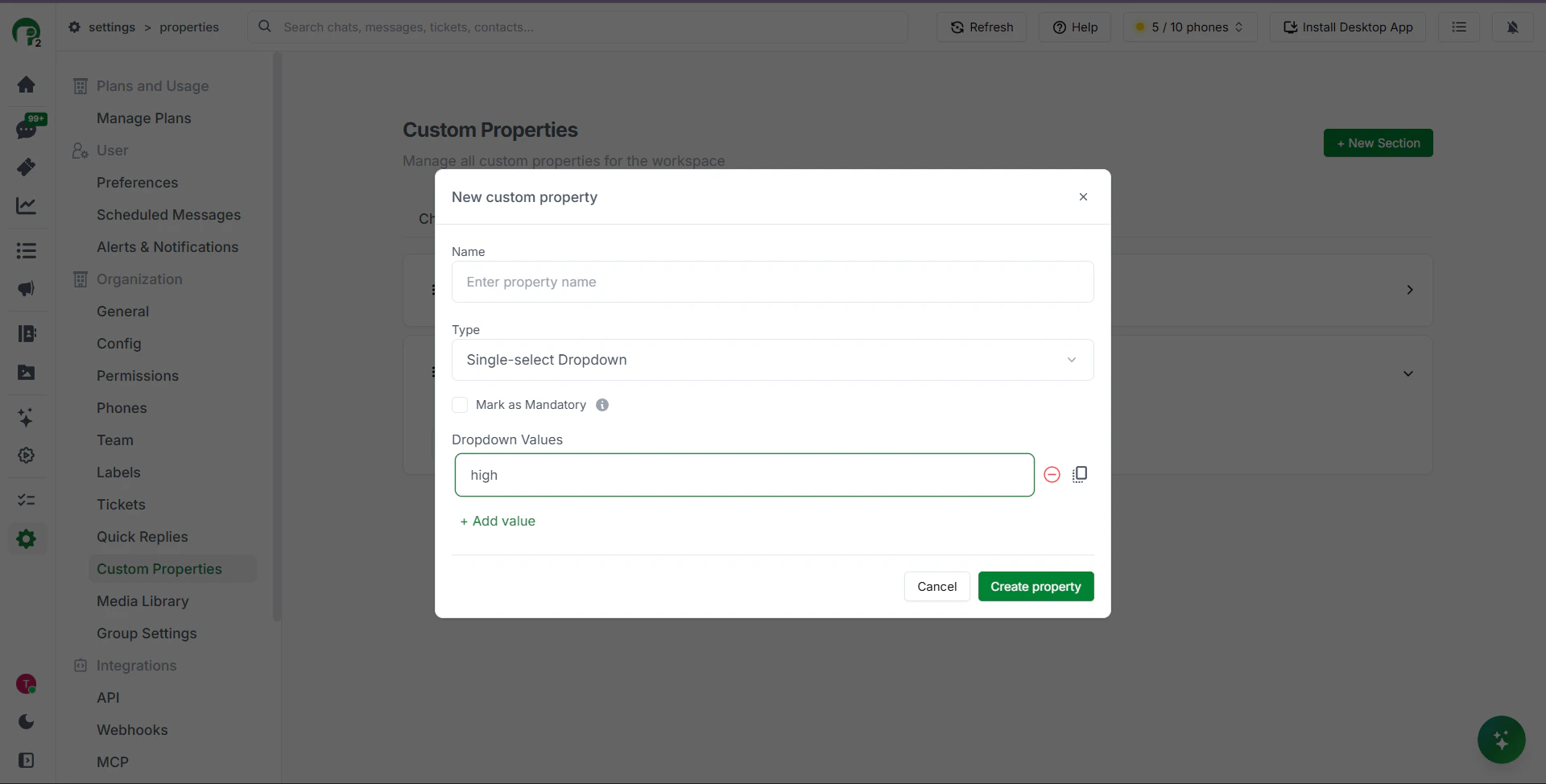Open the Help button
The width and height of the screenshot is (1546, 784).
click(1075, 27)
